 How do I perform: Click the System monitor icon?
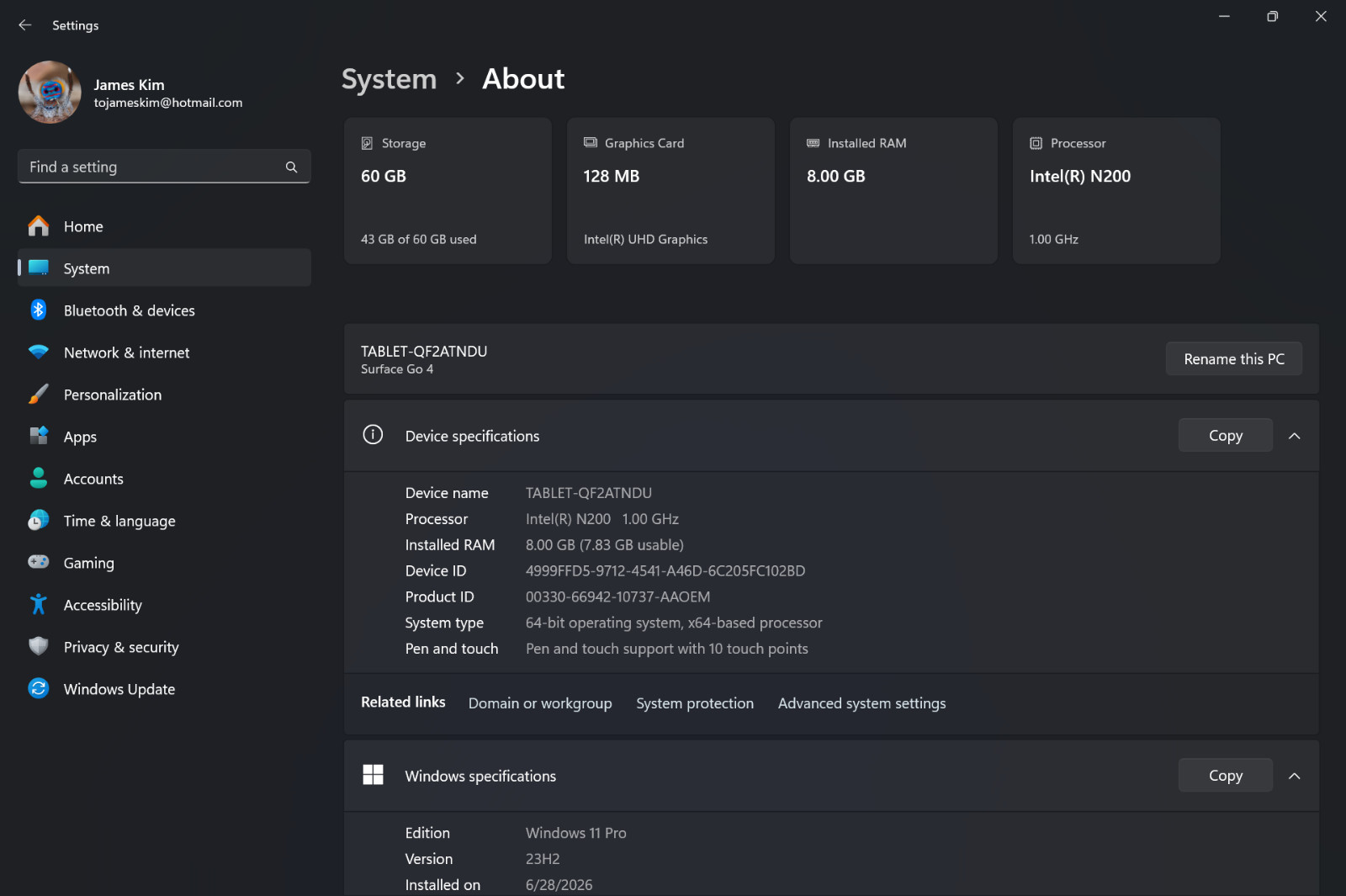coord(39,268)
